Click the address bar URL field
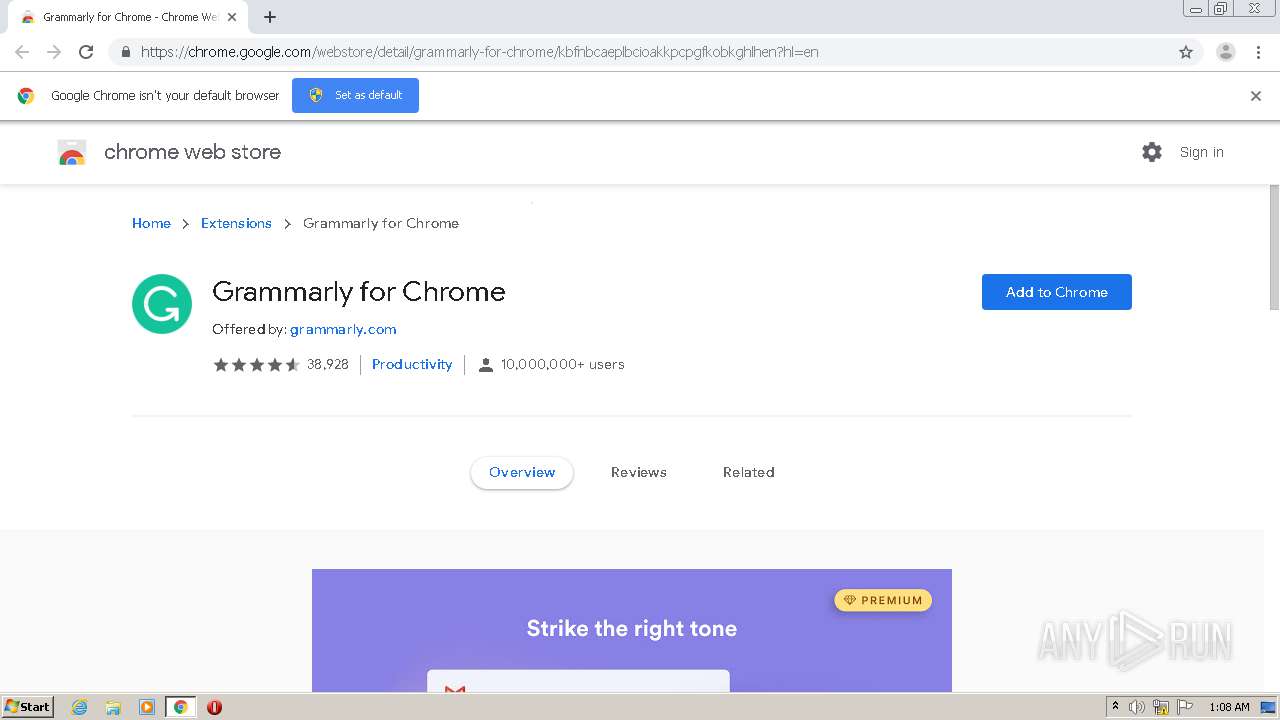This screenshot has height=720, width=1280. pyautogui.click(x=600, y=52)
